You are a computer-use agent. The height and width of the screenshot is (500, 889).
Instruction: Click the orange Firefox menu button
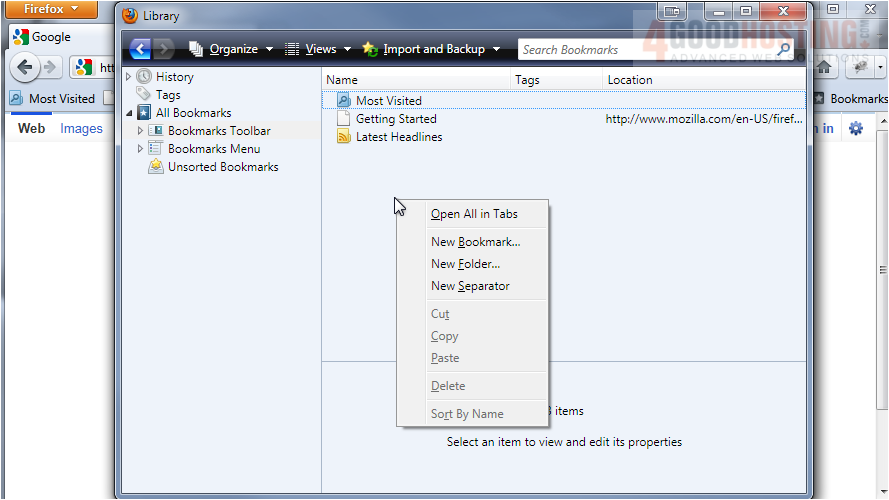49,9
